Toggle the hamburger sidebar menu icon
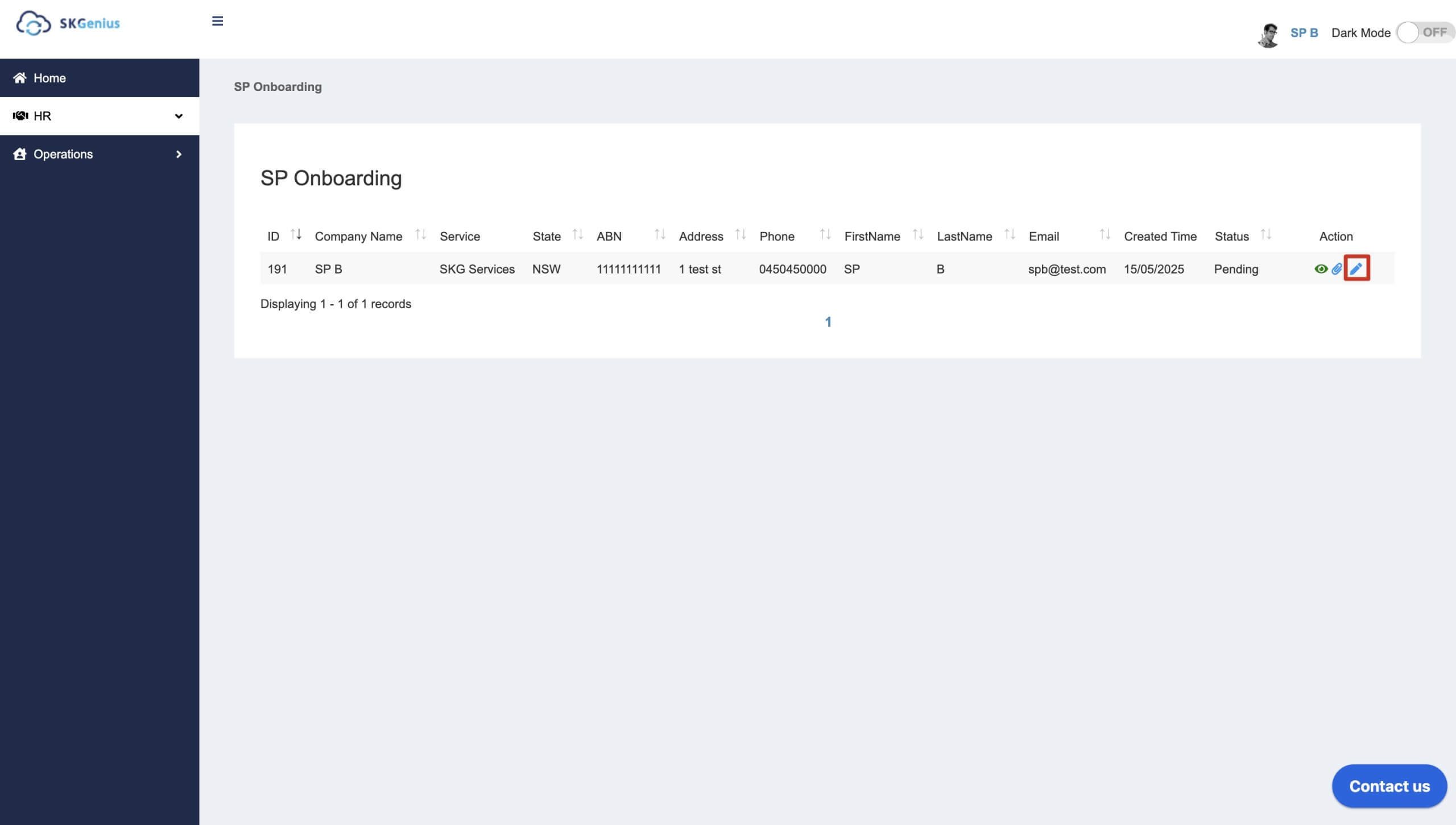 point(217,21)
